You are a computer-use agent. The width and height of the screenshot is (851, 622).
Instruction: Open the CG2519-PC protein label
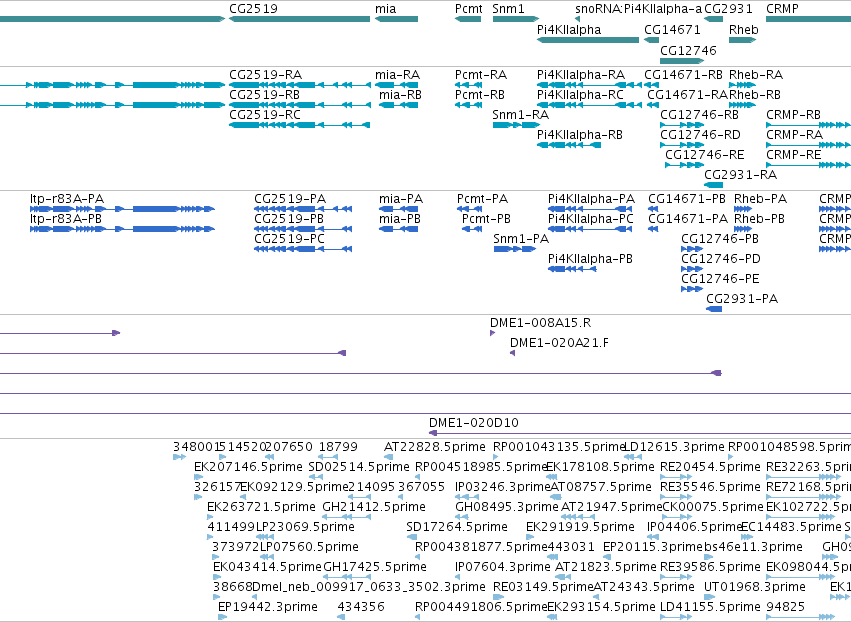(289, 239)
